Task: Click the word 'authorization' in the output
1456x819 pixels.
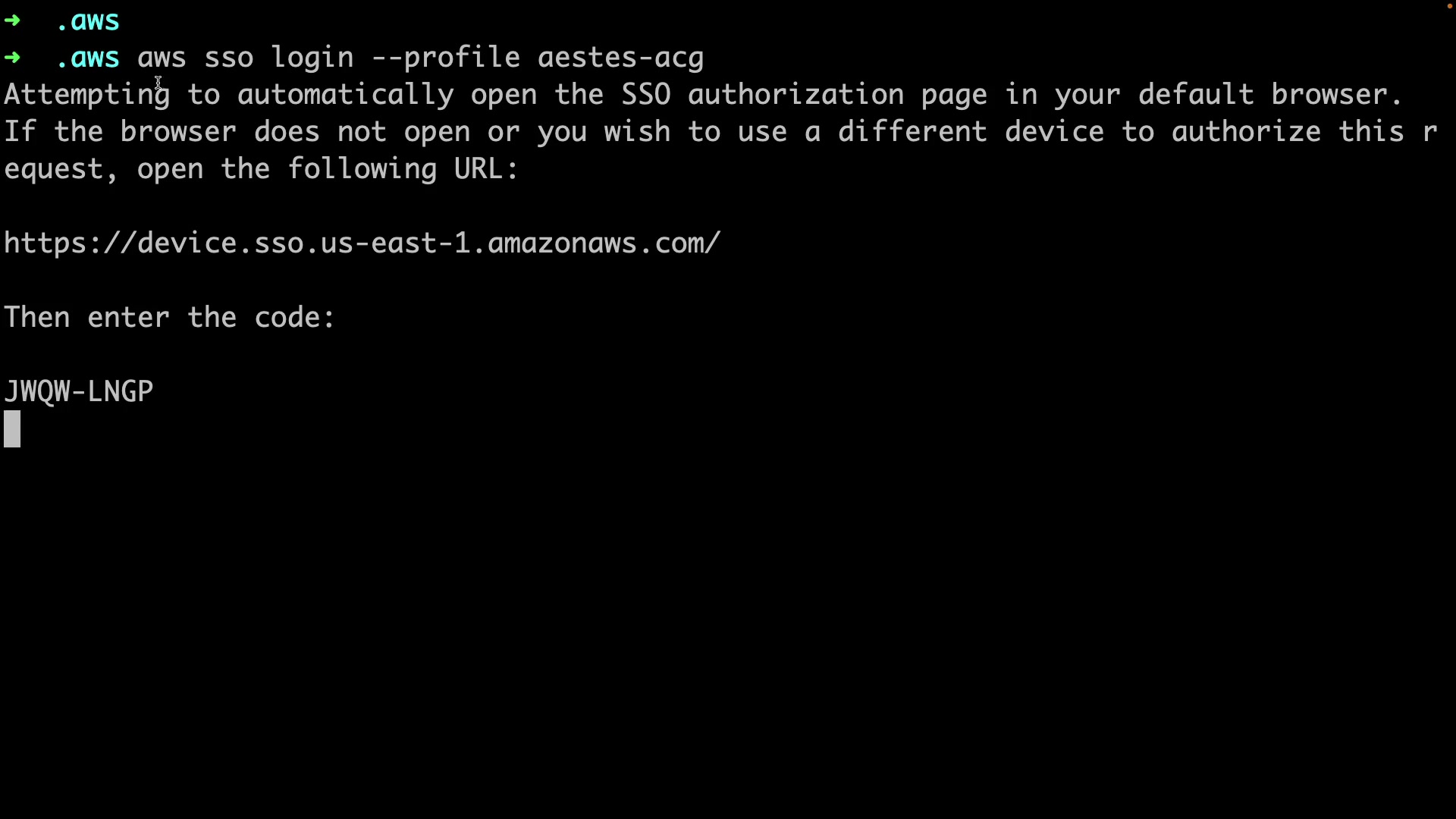Action: 795,95
